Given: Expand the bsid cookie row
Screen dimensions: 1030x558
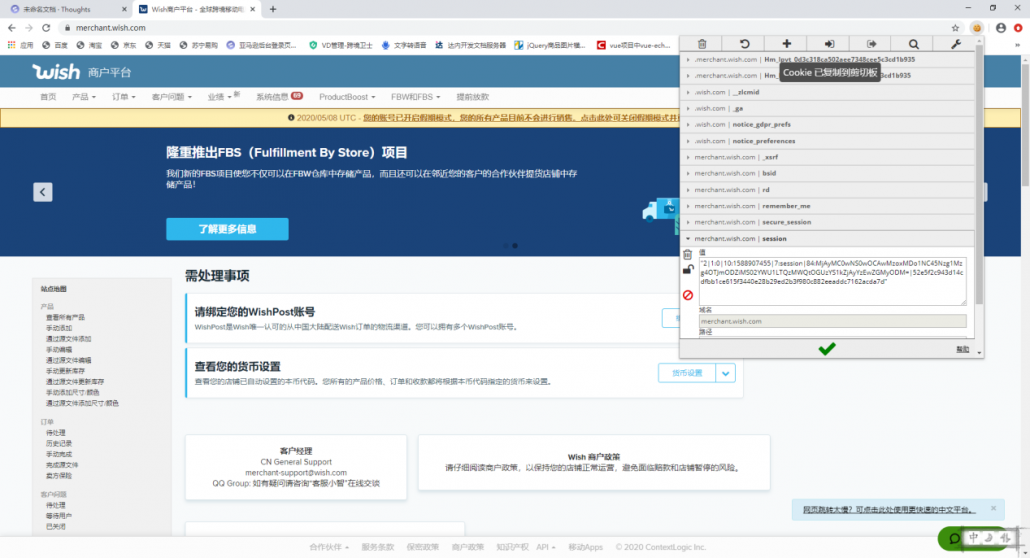Looking at the screenshot, I should point(827,174).
